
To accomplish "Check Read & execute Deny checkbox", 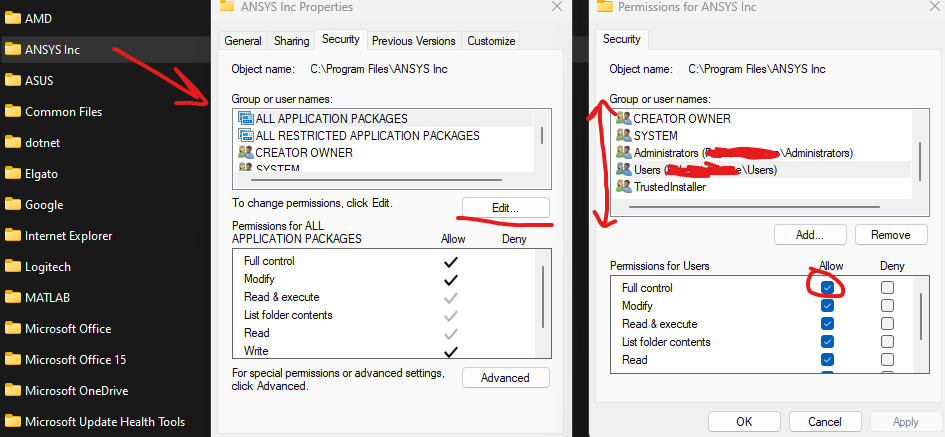I will click(887, 324).
